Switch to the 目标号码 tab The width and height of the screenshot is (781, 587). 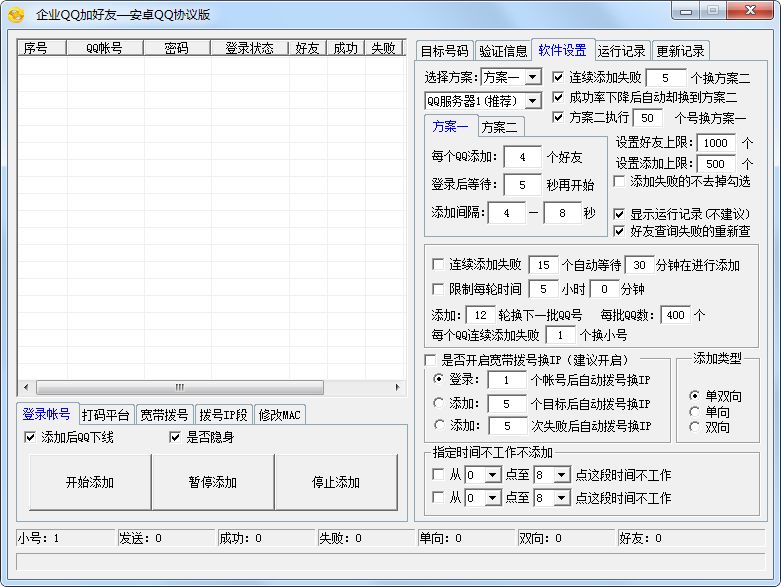coord(444,51)
